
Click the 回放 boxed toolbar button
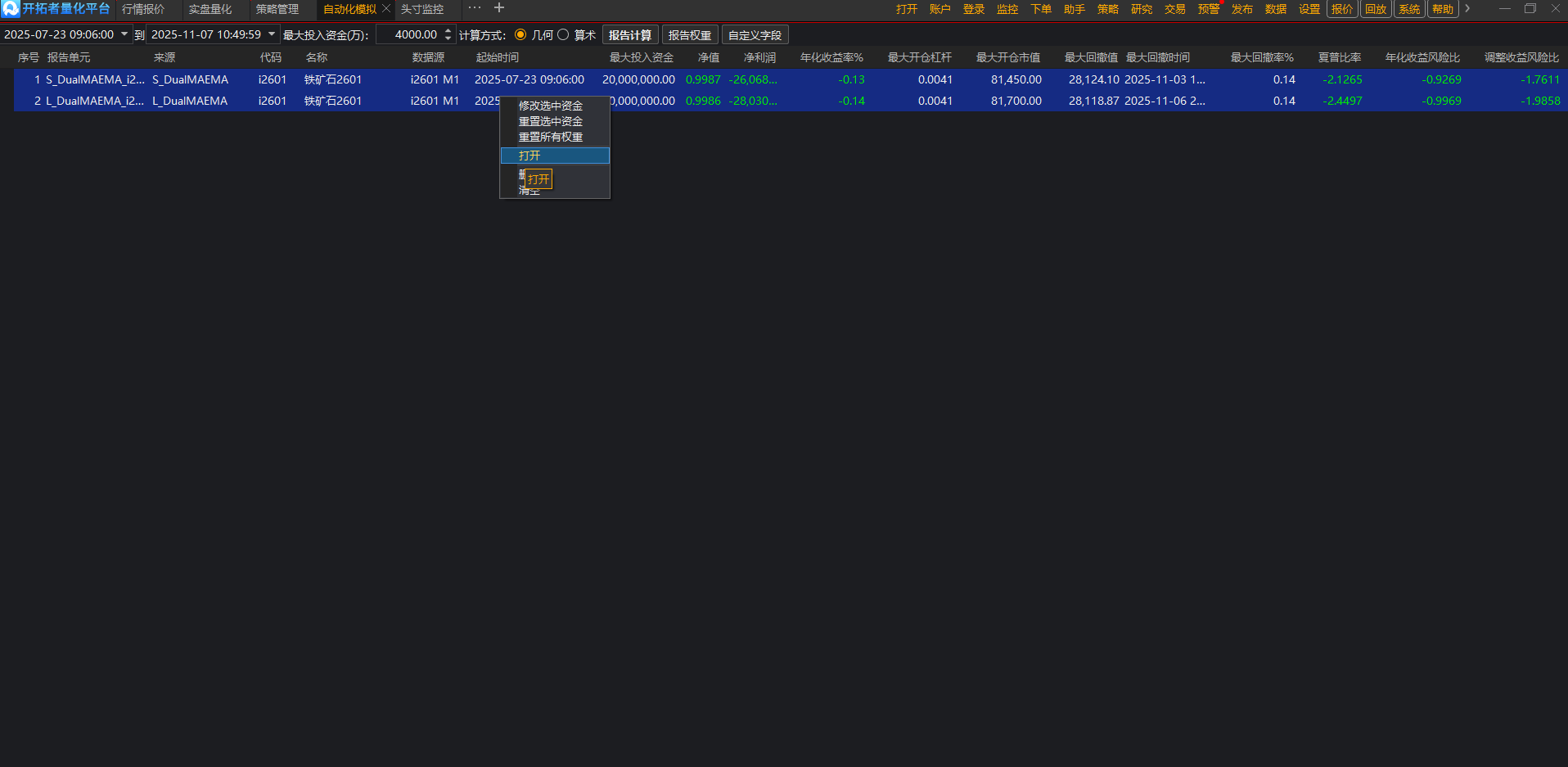(1376, 9)
